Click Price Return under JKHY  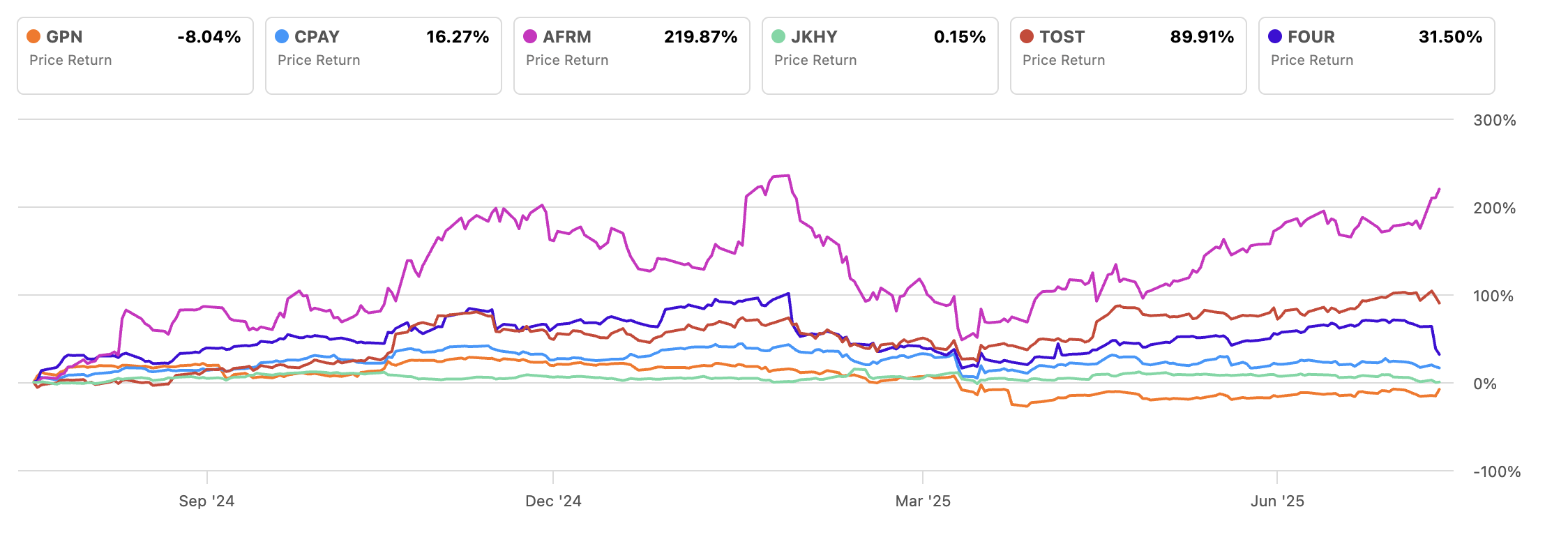coord(815,61)
